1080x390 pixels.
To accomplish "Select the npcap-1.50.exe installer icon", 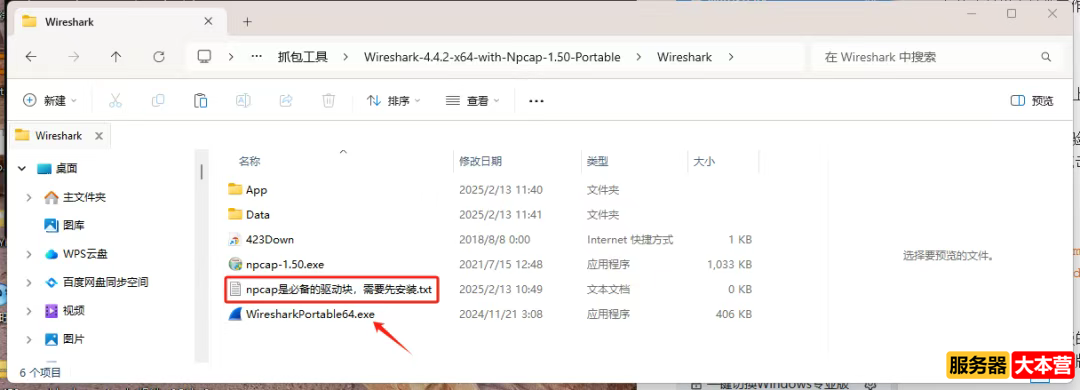I will pos(236,264).
